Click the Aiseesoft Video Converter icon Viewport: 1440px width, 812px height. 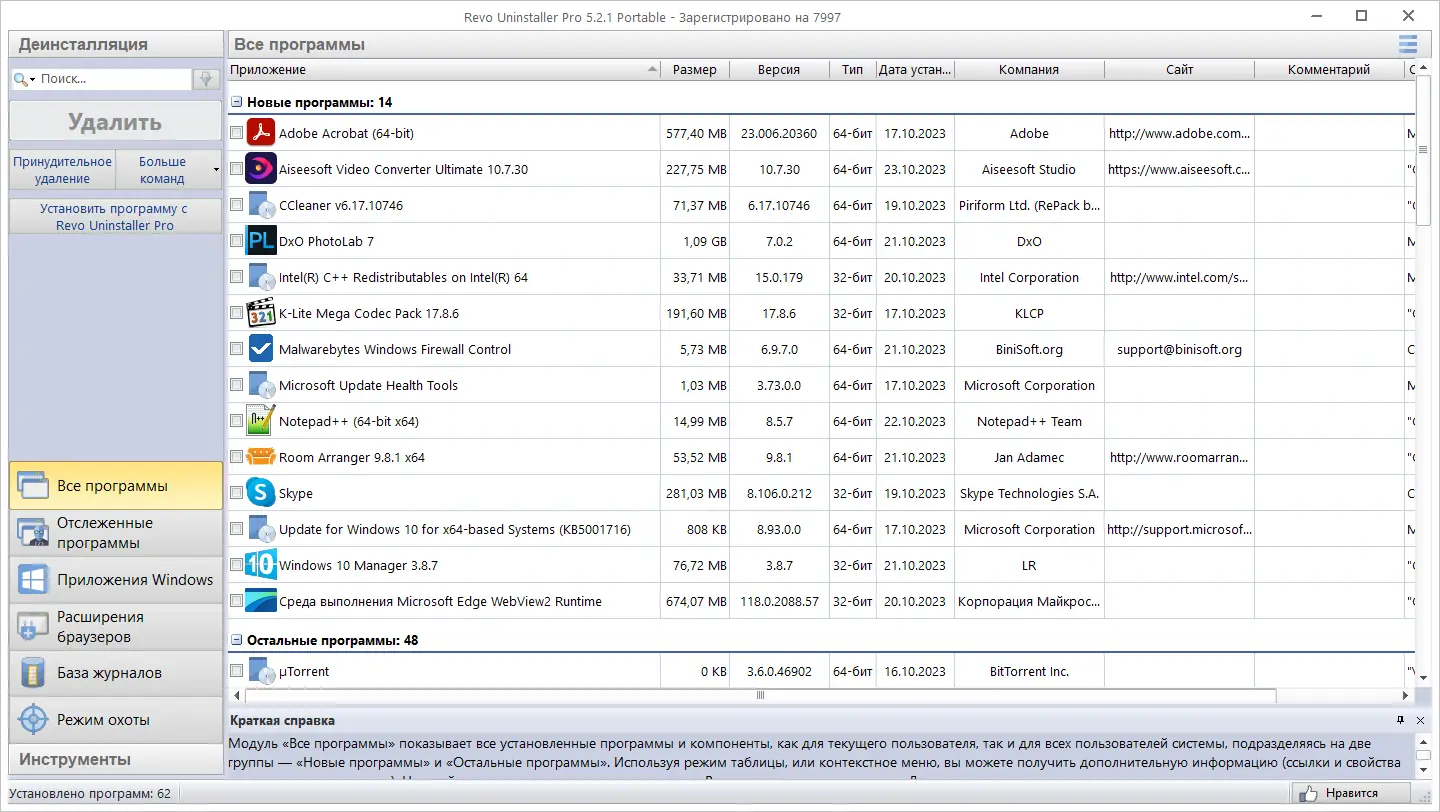(x=261, y=169)
